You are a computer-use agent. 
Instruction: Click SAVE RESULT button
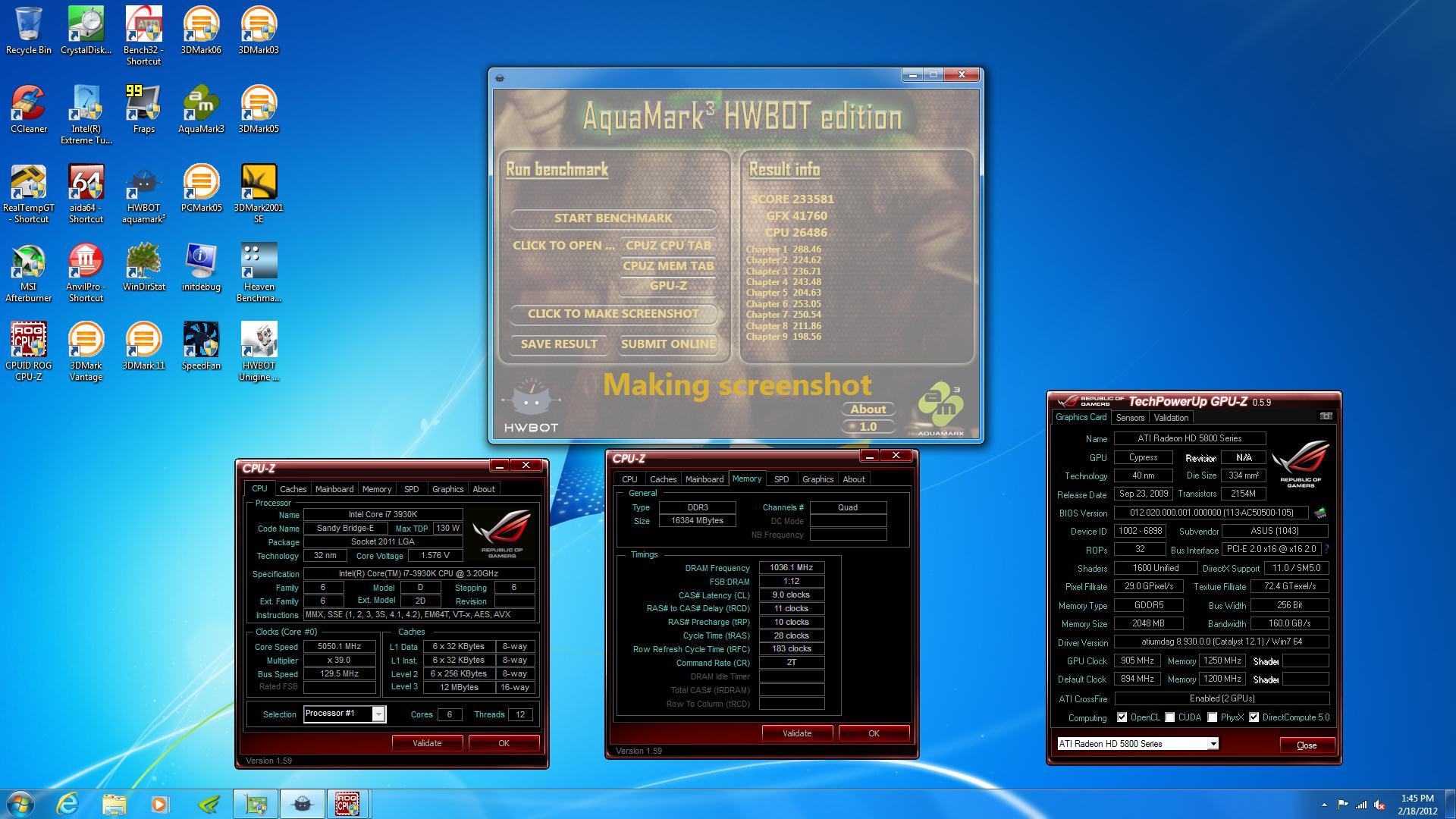tap(559, 344)
